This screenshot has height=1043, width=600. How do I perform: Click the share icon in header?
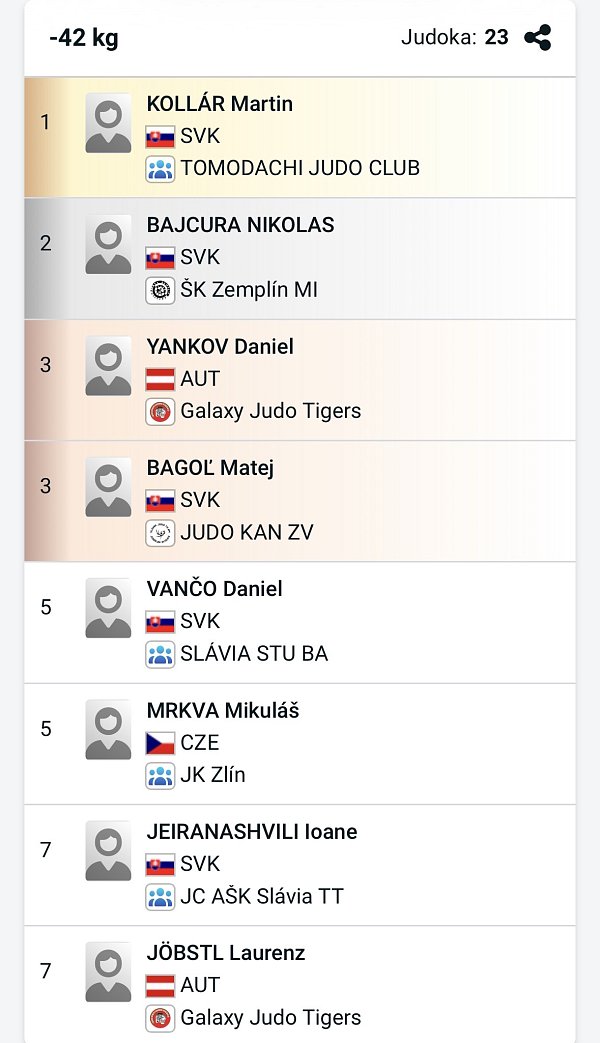[x=538, y=38]
